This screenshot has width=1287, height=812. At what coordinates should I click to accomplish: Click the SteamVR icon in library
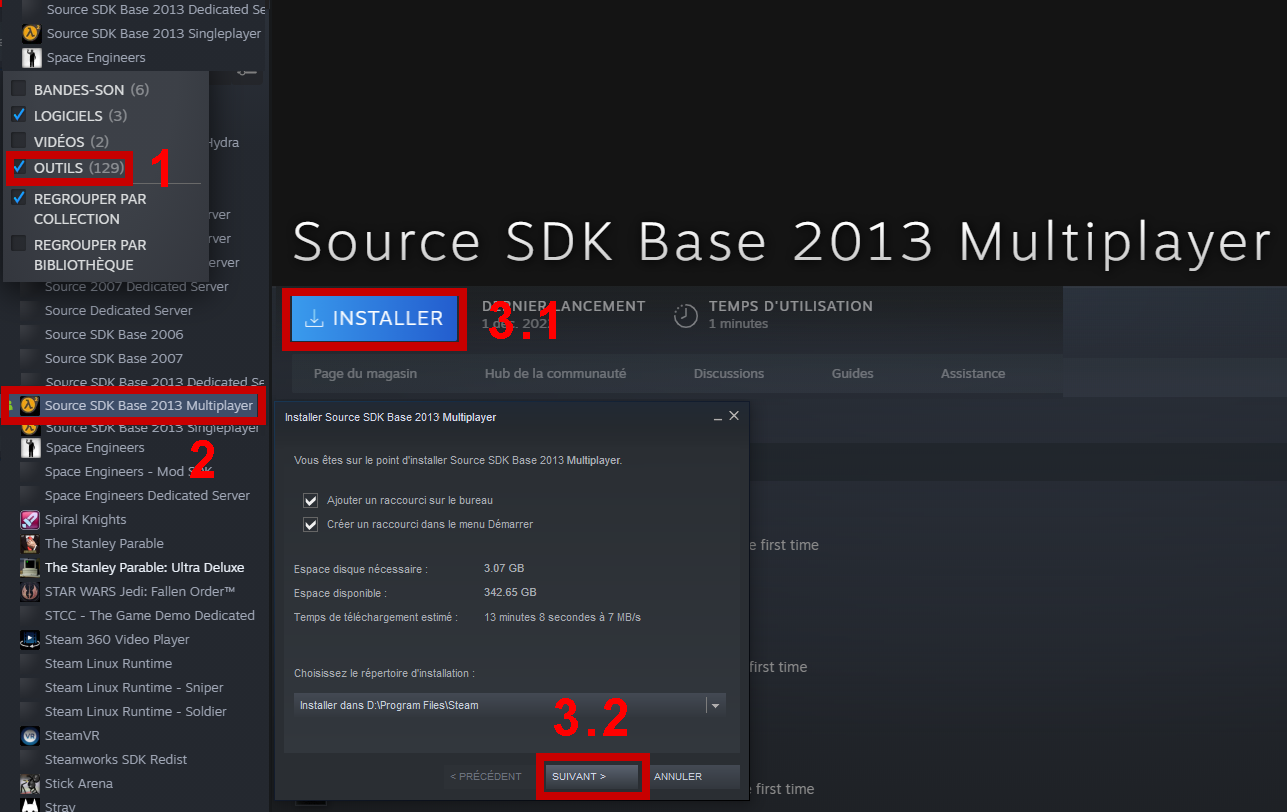(30, 736)
